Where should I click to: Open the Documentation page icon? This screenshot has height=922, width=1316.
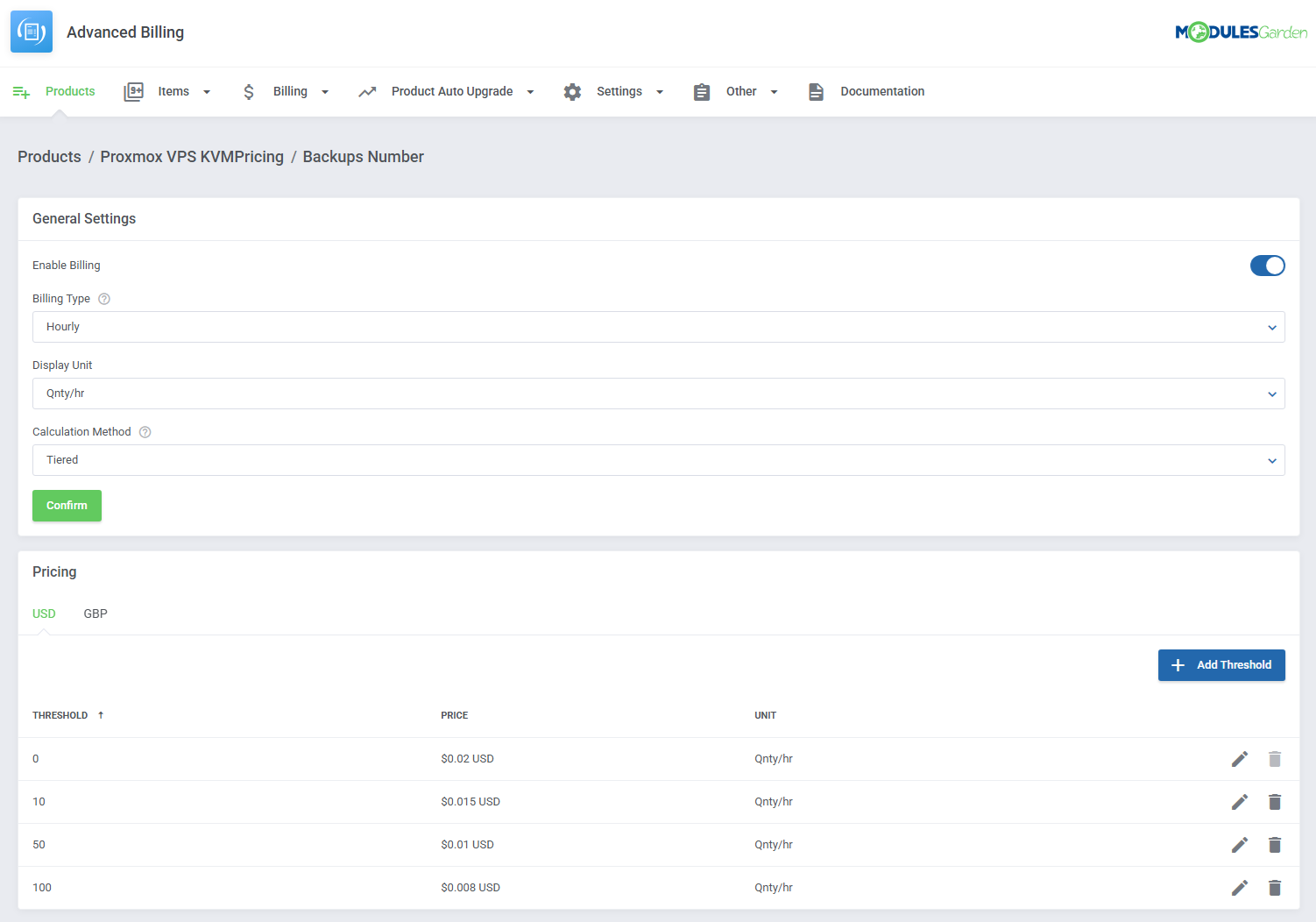tap(816, 91)
